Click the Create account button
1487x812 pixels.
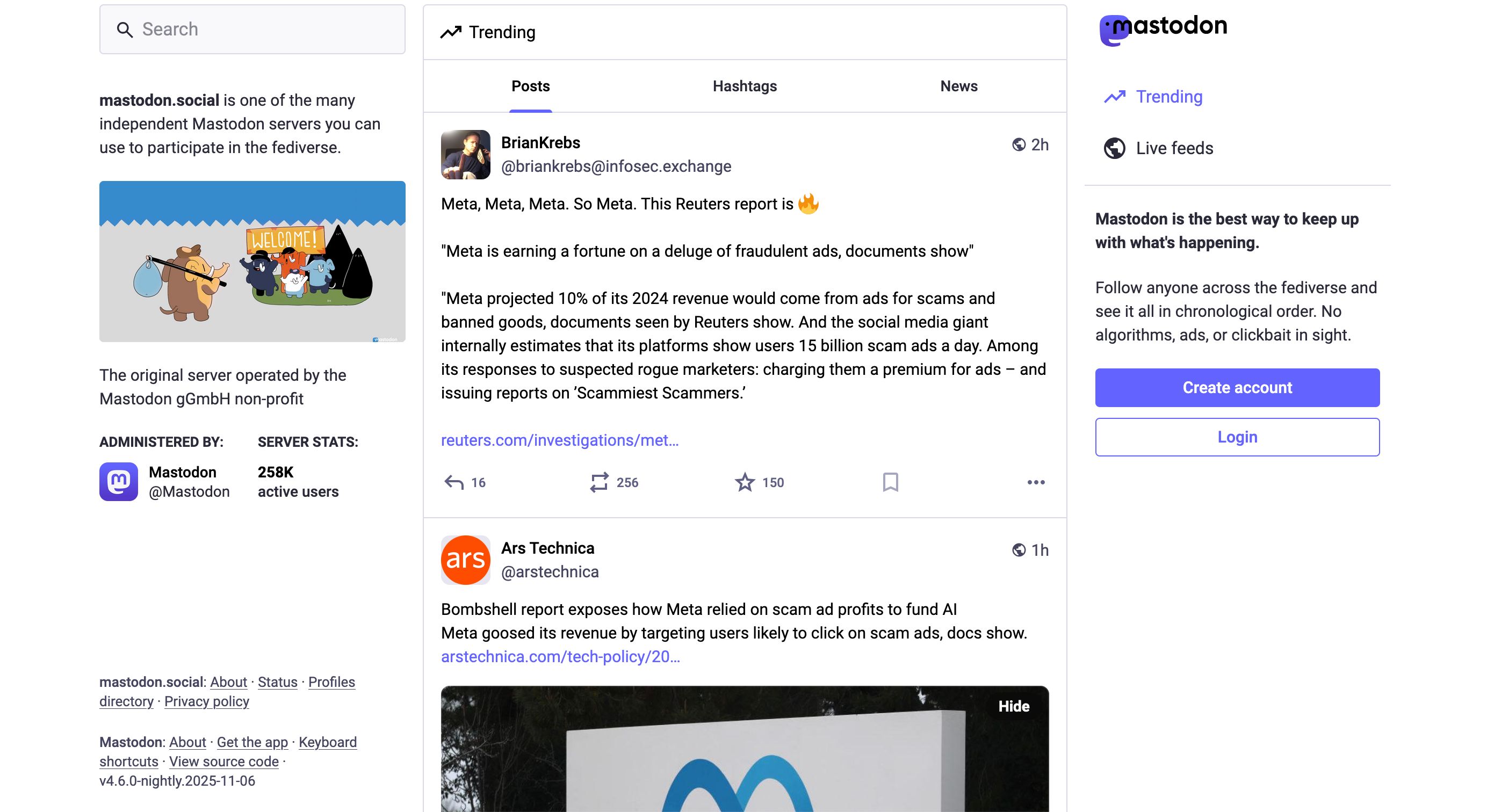pyautogui.click(x=1237, y=387)
